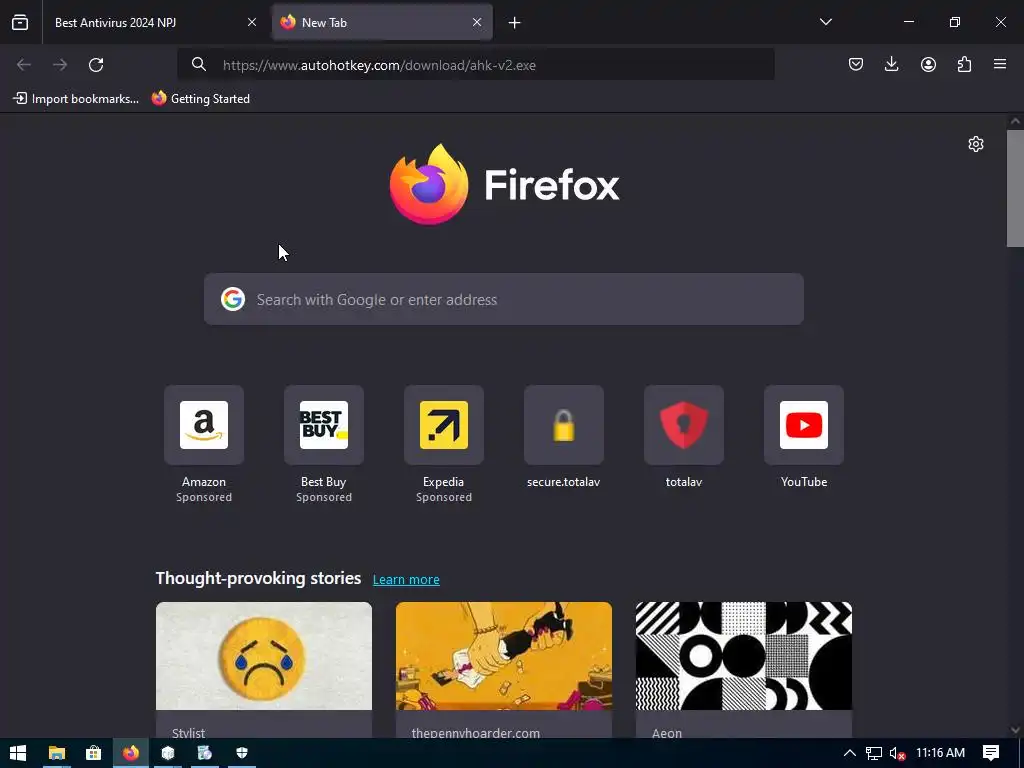The height and width of the screenshot is (768, 1024).
Task: Go forward one page arrow
Action: pos(60,65)
